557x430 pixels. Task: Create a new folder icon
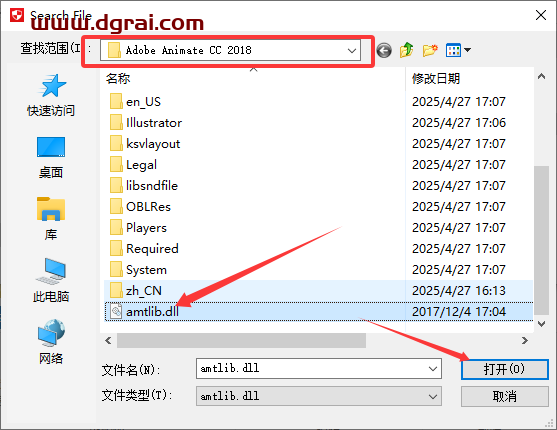[x=430, y=50]
